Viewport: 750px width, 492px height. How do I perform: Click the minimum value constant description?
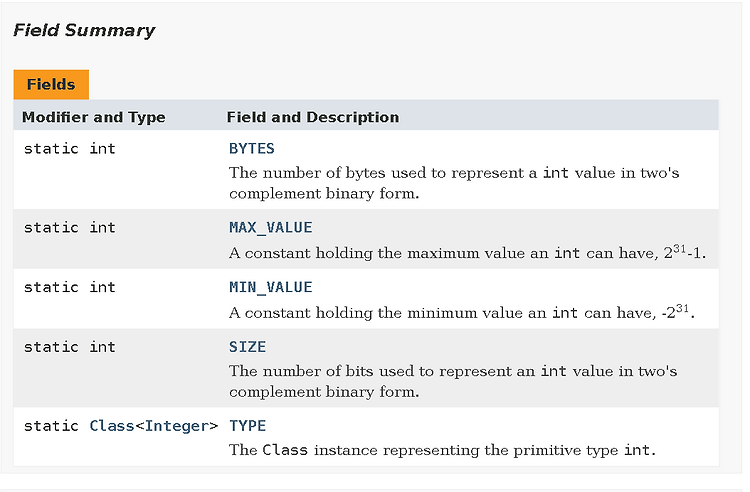462,312
